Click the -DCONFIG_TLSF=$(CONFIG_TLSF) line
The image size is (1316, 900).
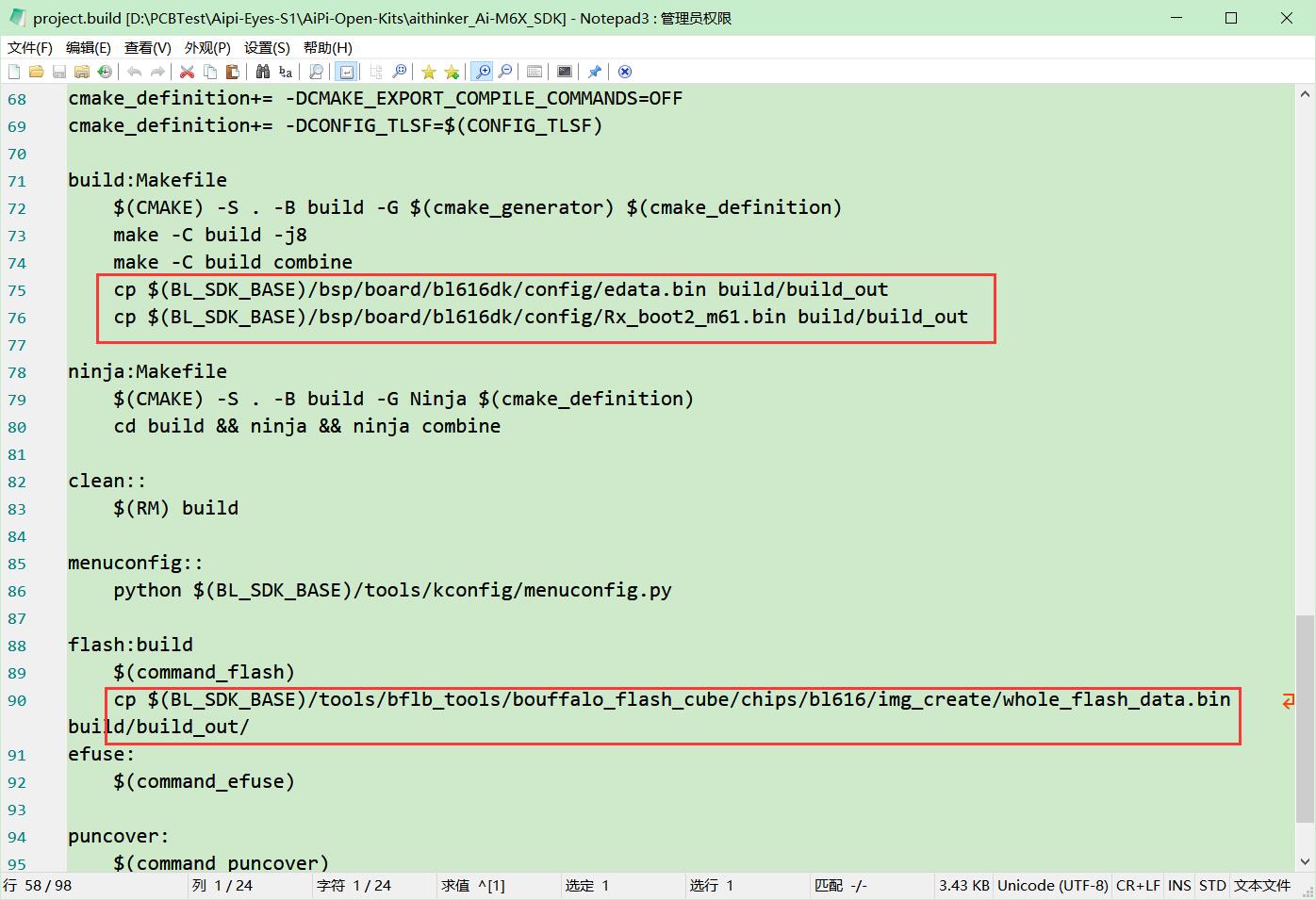pyautogui.click(x=336, y=125)
